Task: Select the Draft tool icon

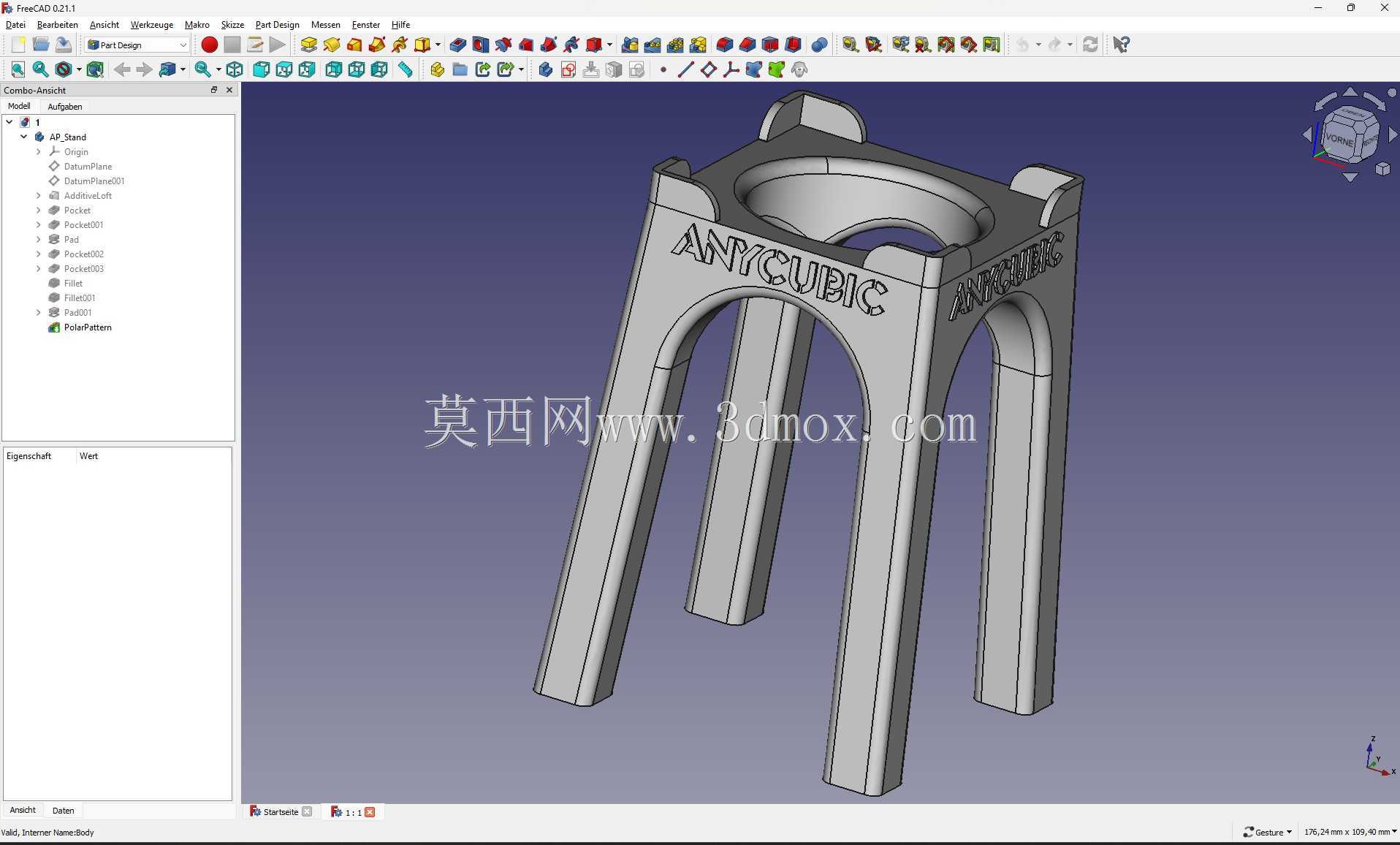Action: pyautogui.click(x=769, y=45)
